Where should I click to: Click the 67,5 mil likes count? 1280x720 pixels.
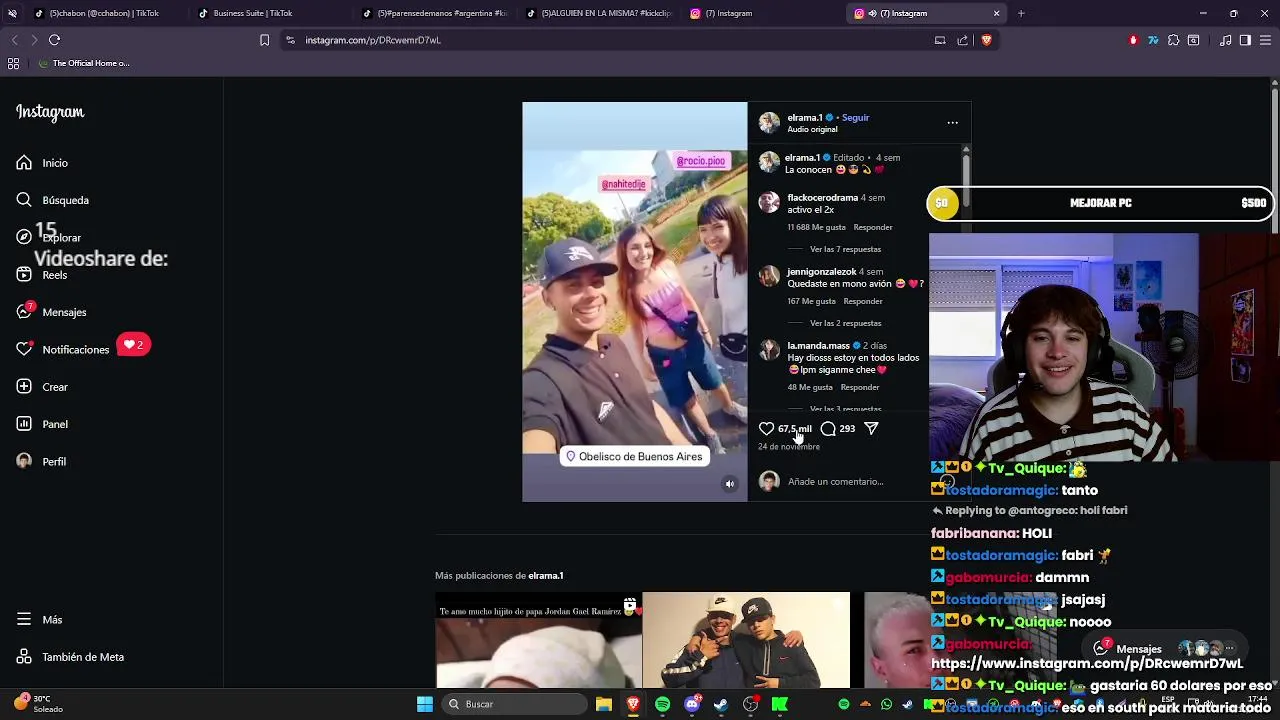(795, 429)
